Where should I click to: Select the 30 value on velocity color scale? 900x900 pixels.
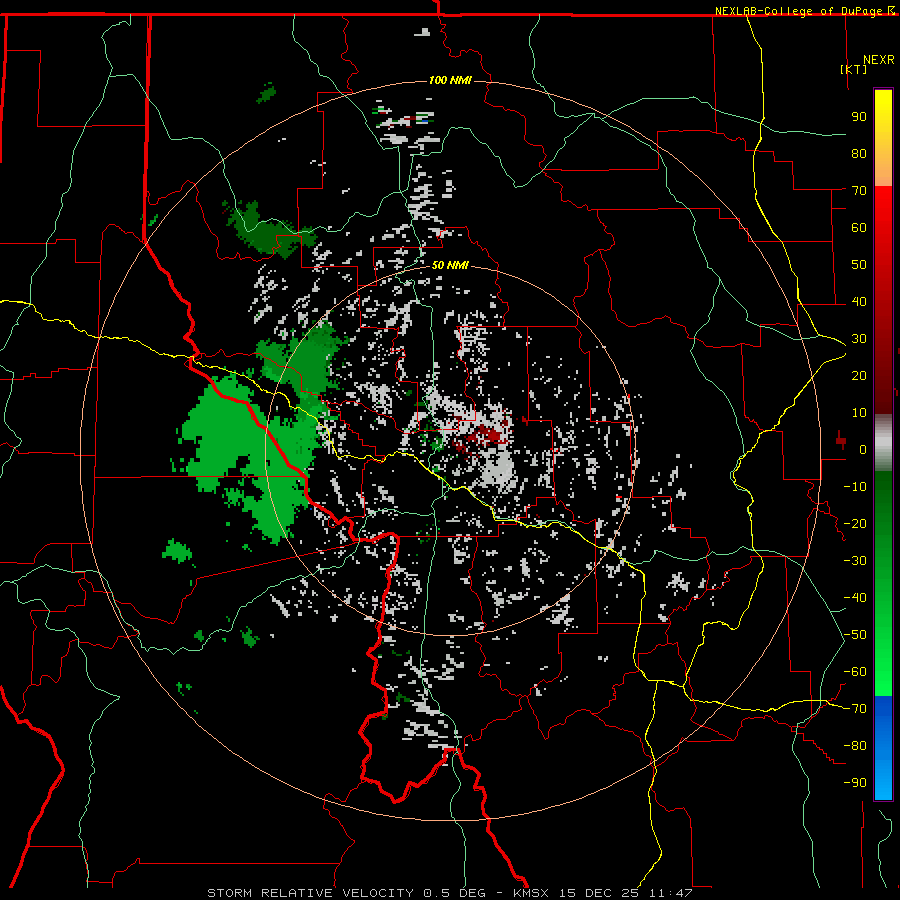(x=859, y=339)
